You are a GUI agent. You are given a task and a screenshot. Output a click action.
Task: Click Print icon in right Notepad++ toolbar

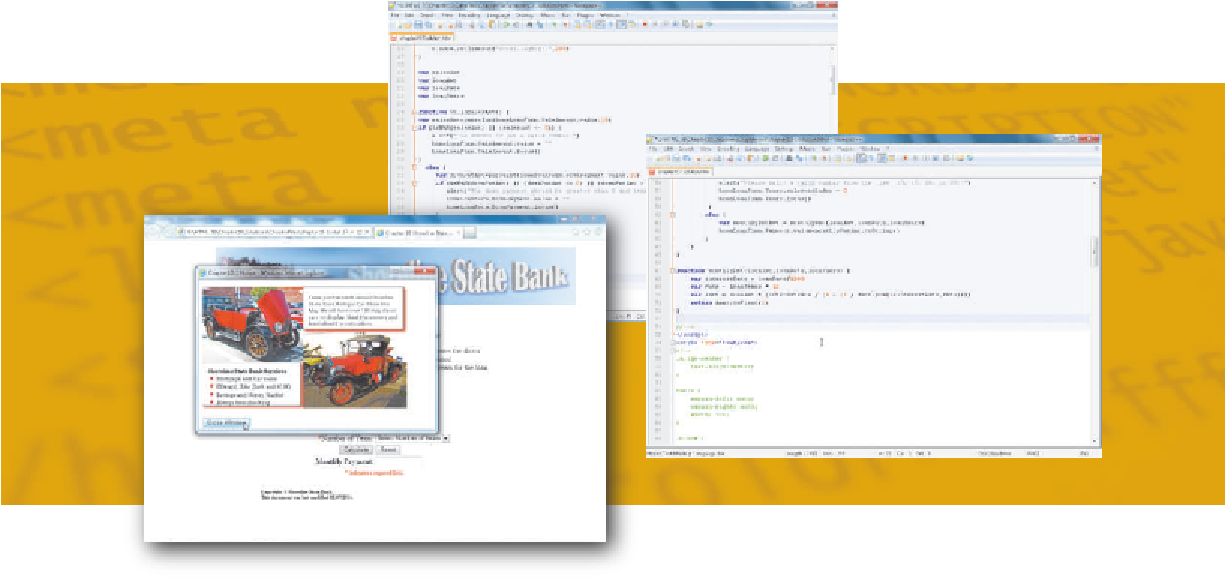(x=717, y=158)
